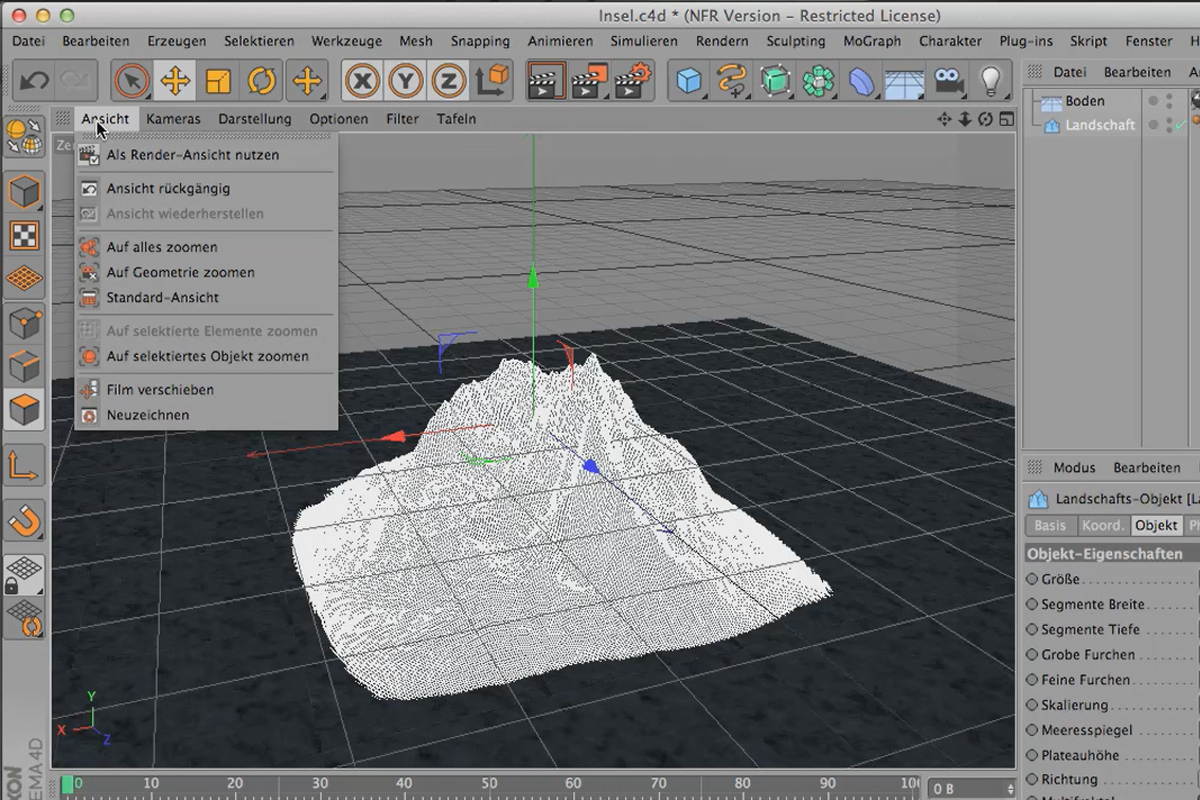Viewport: 1200px width, 800px height.
Task: Activate the Move tool
Action: click(175, 81)
